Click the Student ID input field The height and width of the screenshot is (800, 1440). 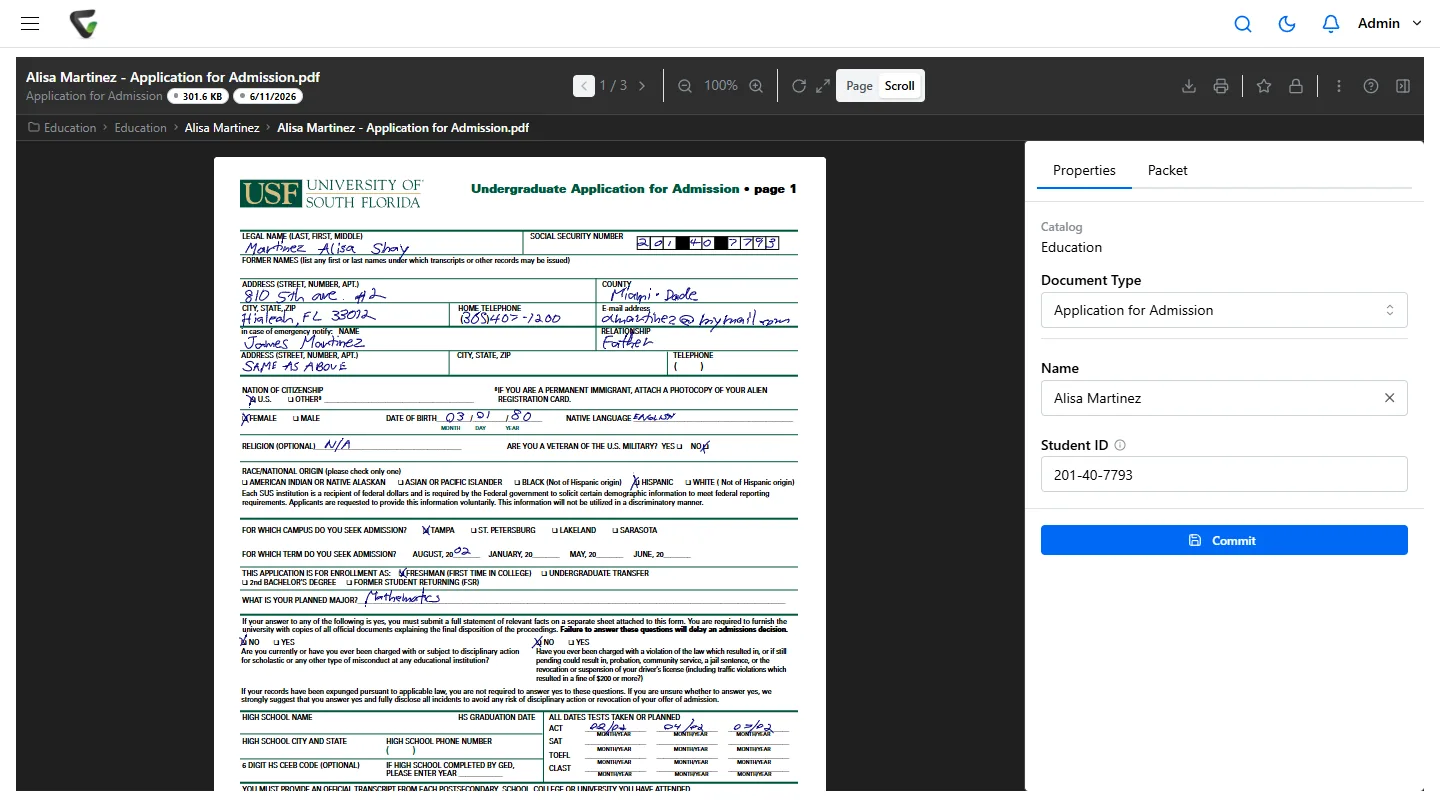click(x=1224, y=475)
